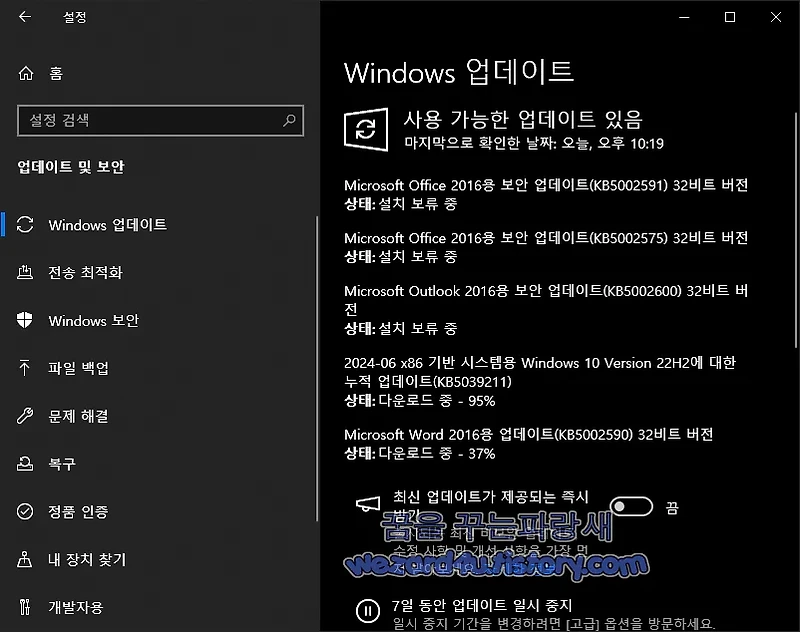Click the KB5002591 Office 2016 update entry
800x632 pixels.
pyautogui.click(x=546, y=194)
